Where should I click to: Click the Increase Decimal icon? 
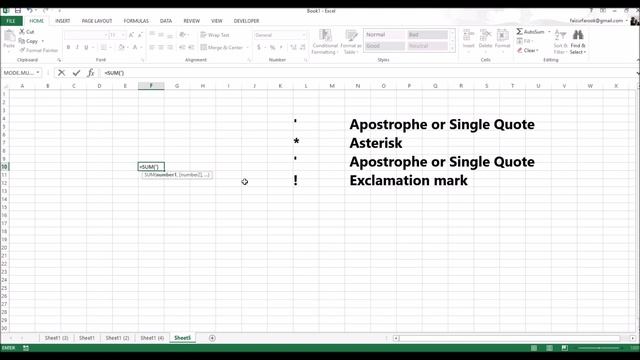coord(293,47)
